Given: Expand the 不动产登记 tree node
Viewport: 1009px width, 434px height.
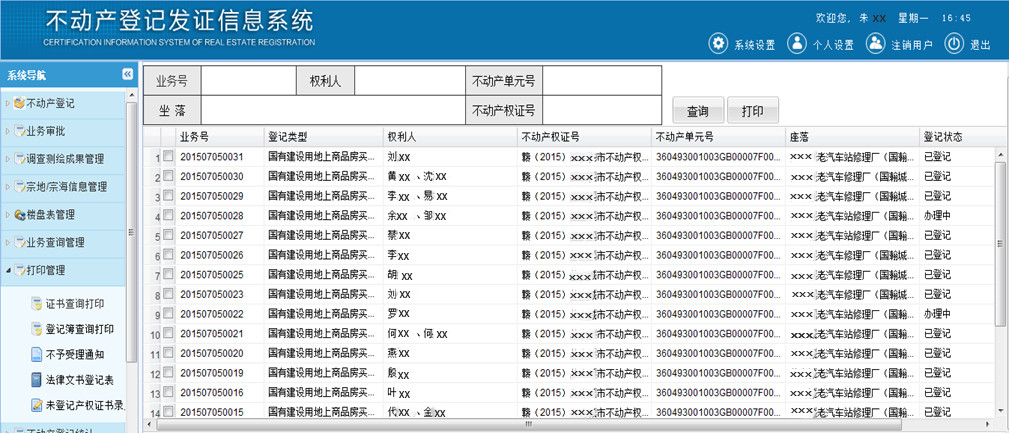Looking at the screenshot, I should point(8,103).
